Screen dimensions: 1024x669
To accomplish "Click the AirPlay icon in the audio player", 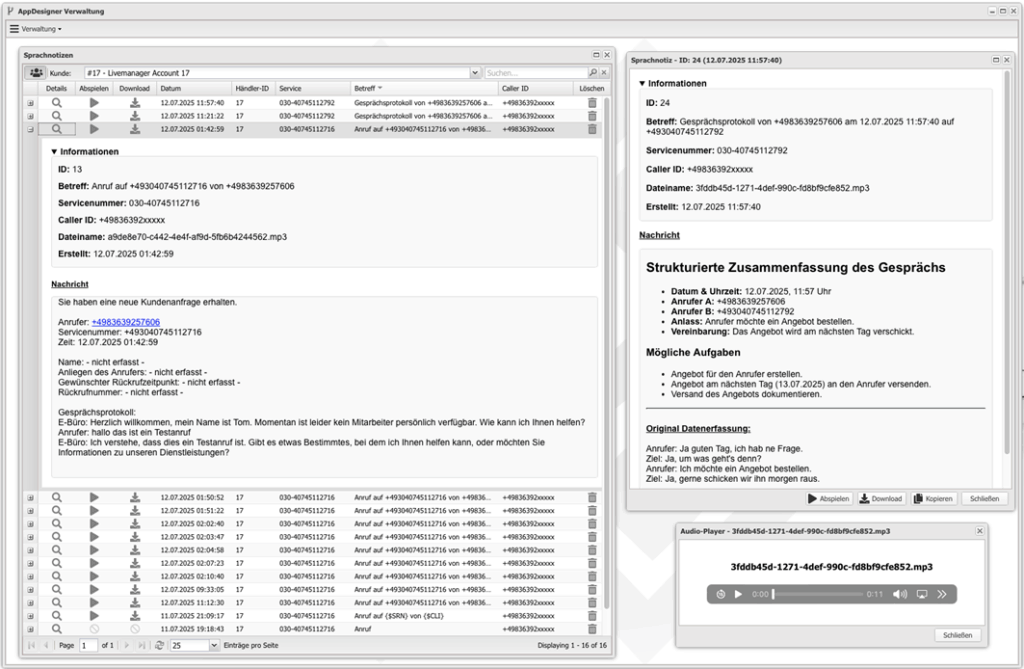I will coord(922,594).
